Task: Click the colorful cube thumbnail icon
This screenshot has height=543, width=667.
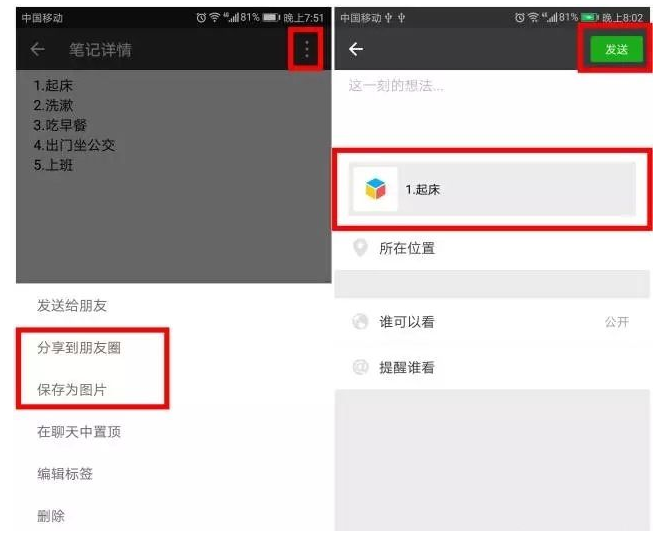Action: 375,189
